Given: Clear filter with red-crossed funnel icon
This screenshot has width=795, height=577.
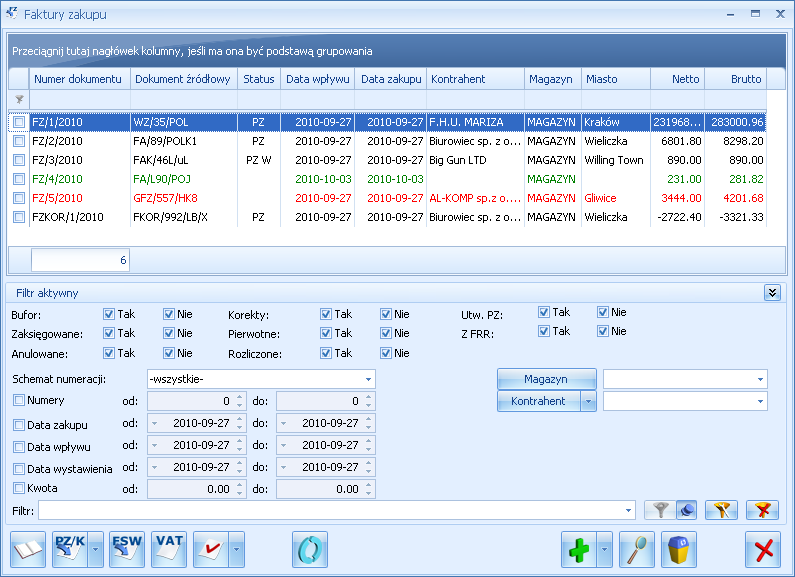Looking at the screenshot, I should (762, 510).
